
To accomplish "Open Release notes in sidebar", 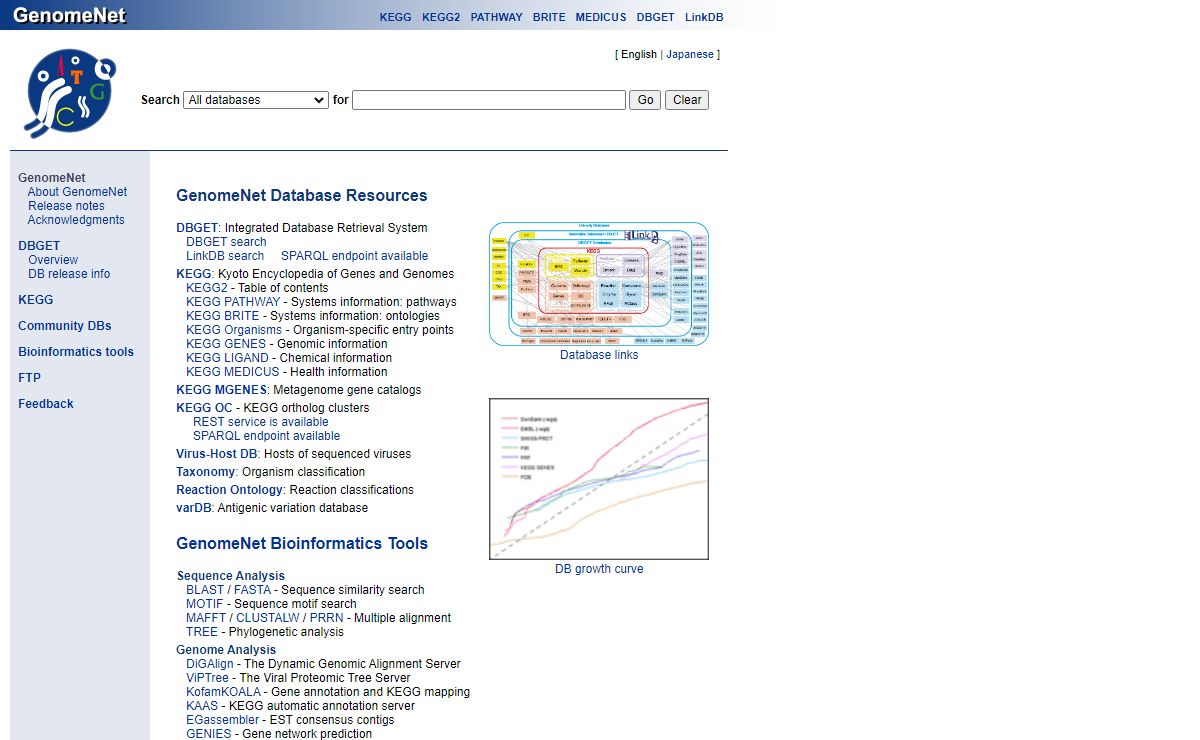I will coord(66,206).
